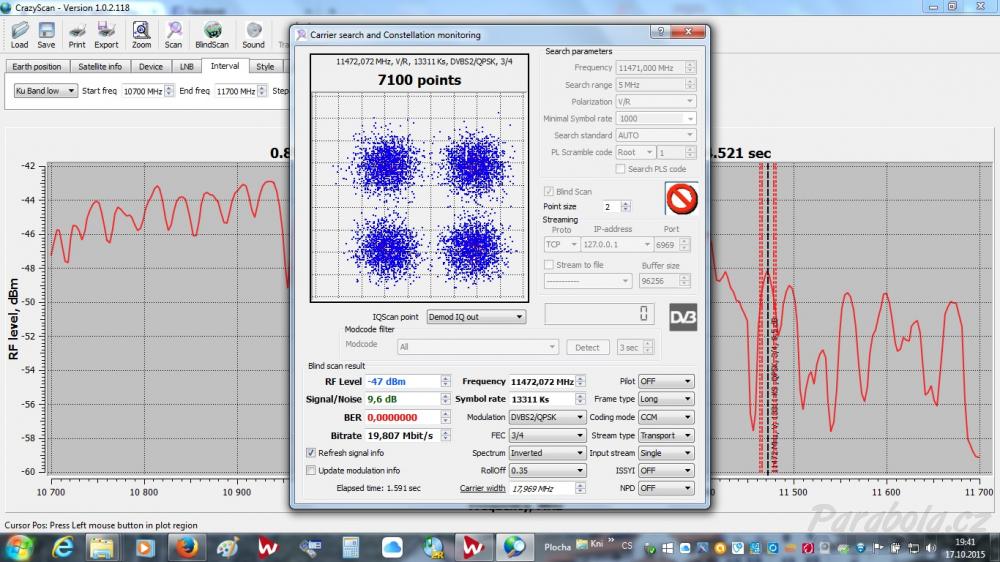Open Calculator from taskbar
The width and height of the screenshot is (1000, 562).
(350, 547)
